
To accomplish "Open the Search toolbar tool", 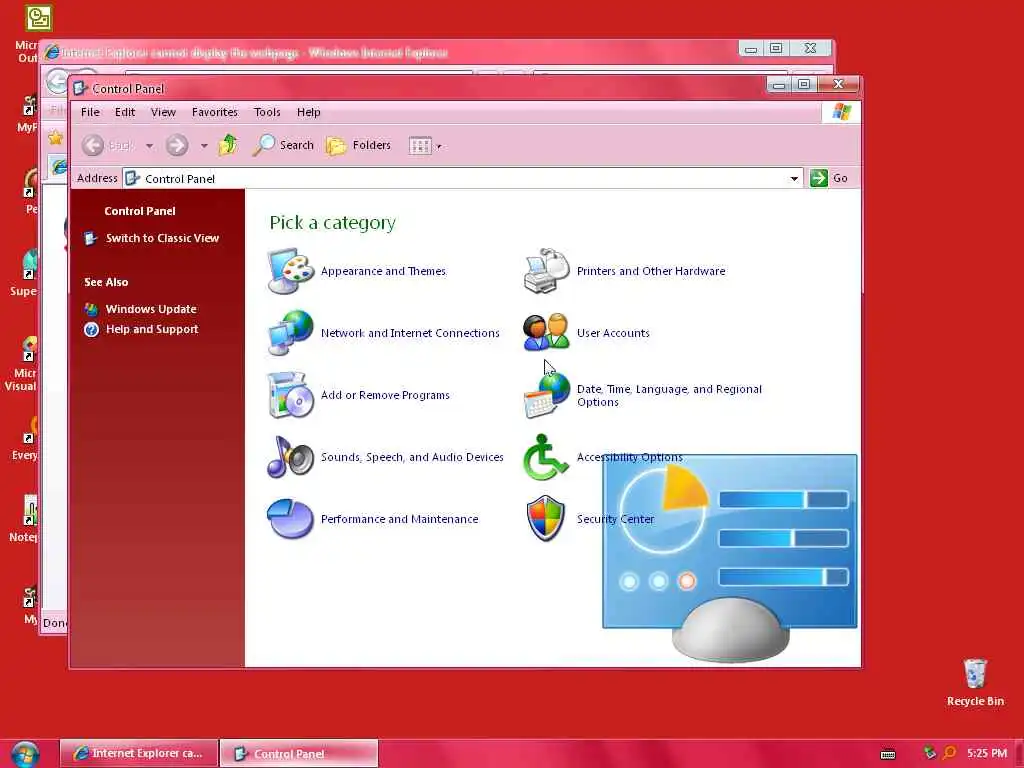I will [283, 145].
